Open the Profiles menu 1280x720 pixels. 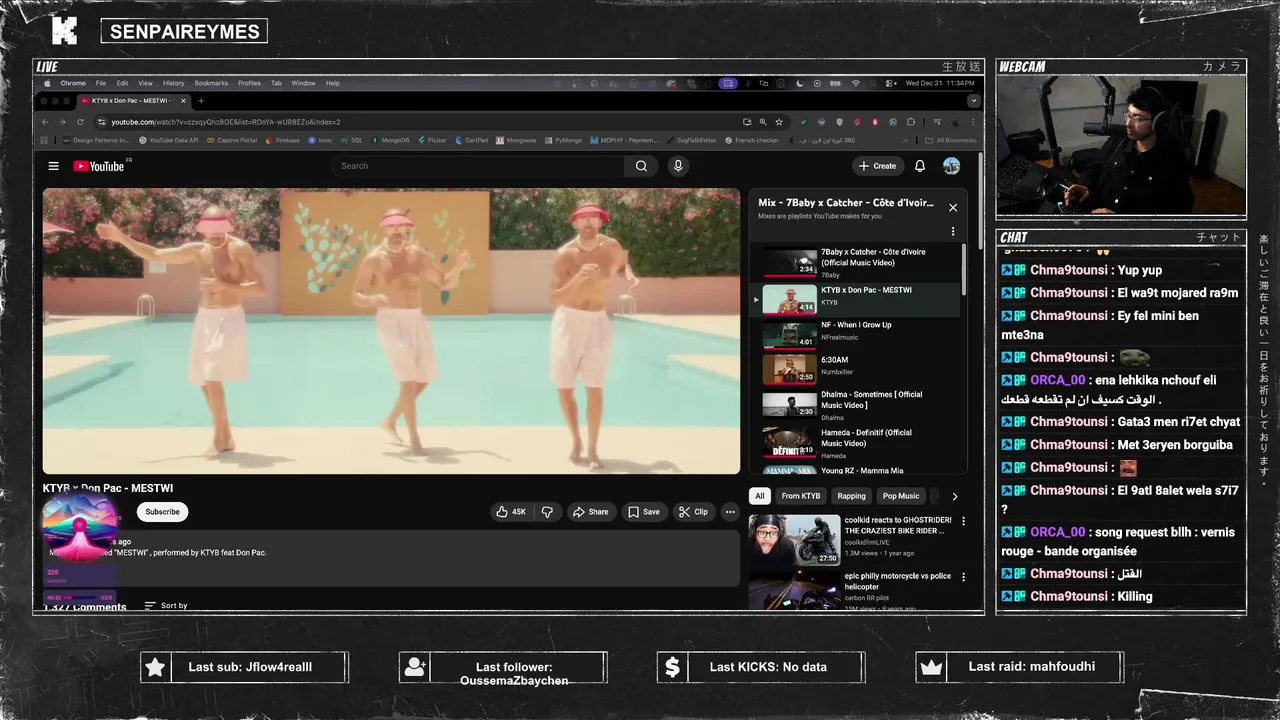click(x=249, y=83)
